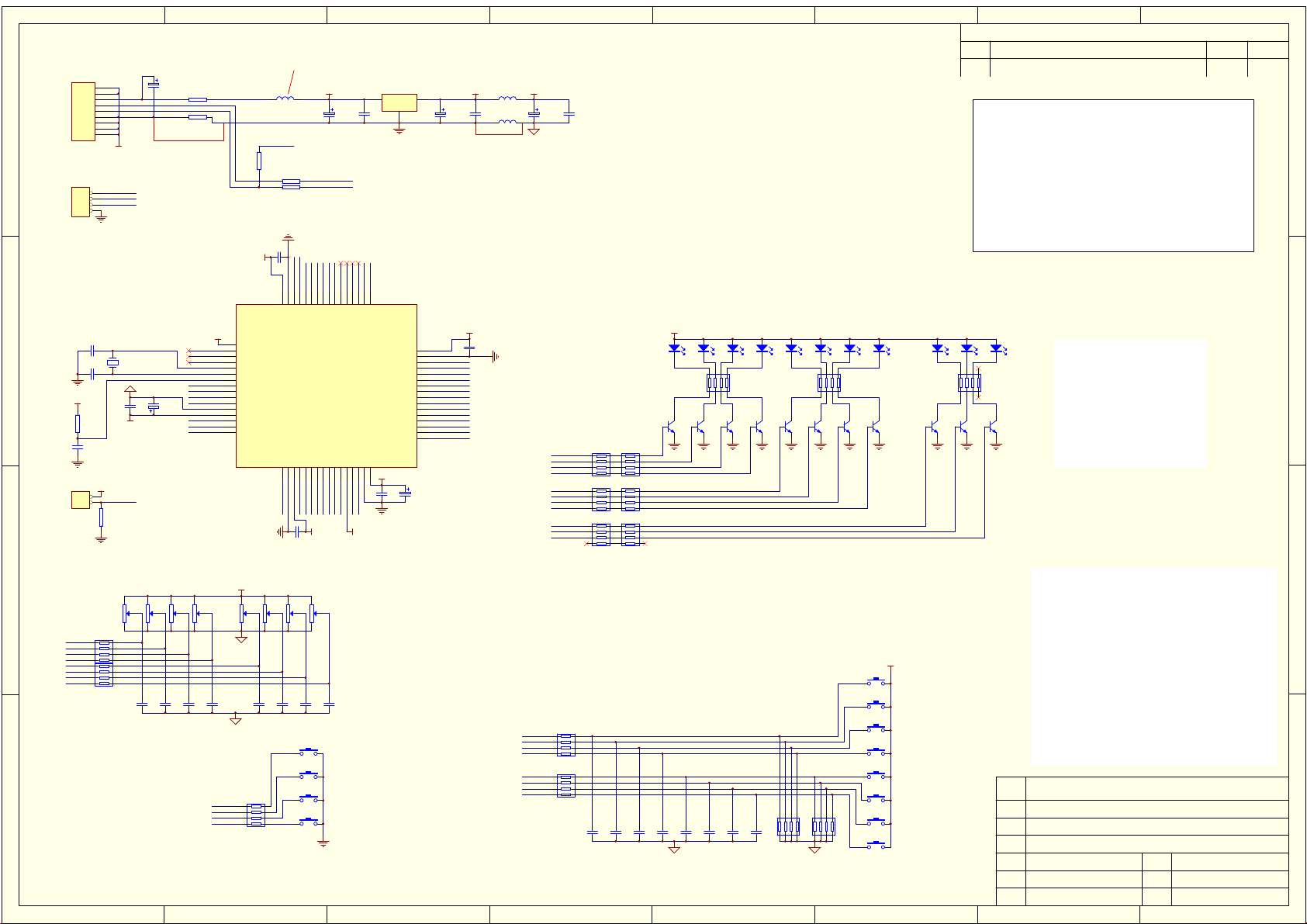Click the inductor marked by the red diagonal line
The height and width of the screenshot is (924, 1307).
click(285, 98)
